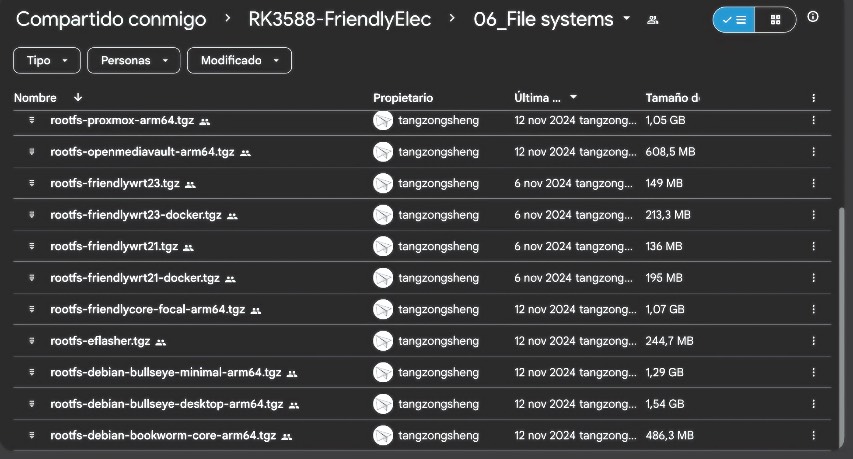Open more actions for rootfs-friendlycore-focal-arm64.tgz
The height and width of the screenshot is (459, 853).
click(813, 309)
